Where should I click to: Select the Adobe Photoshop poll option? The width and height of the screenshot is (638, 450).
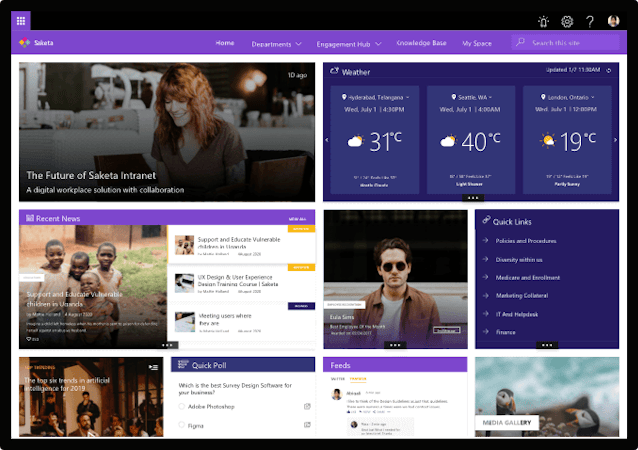pos(182,406)
